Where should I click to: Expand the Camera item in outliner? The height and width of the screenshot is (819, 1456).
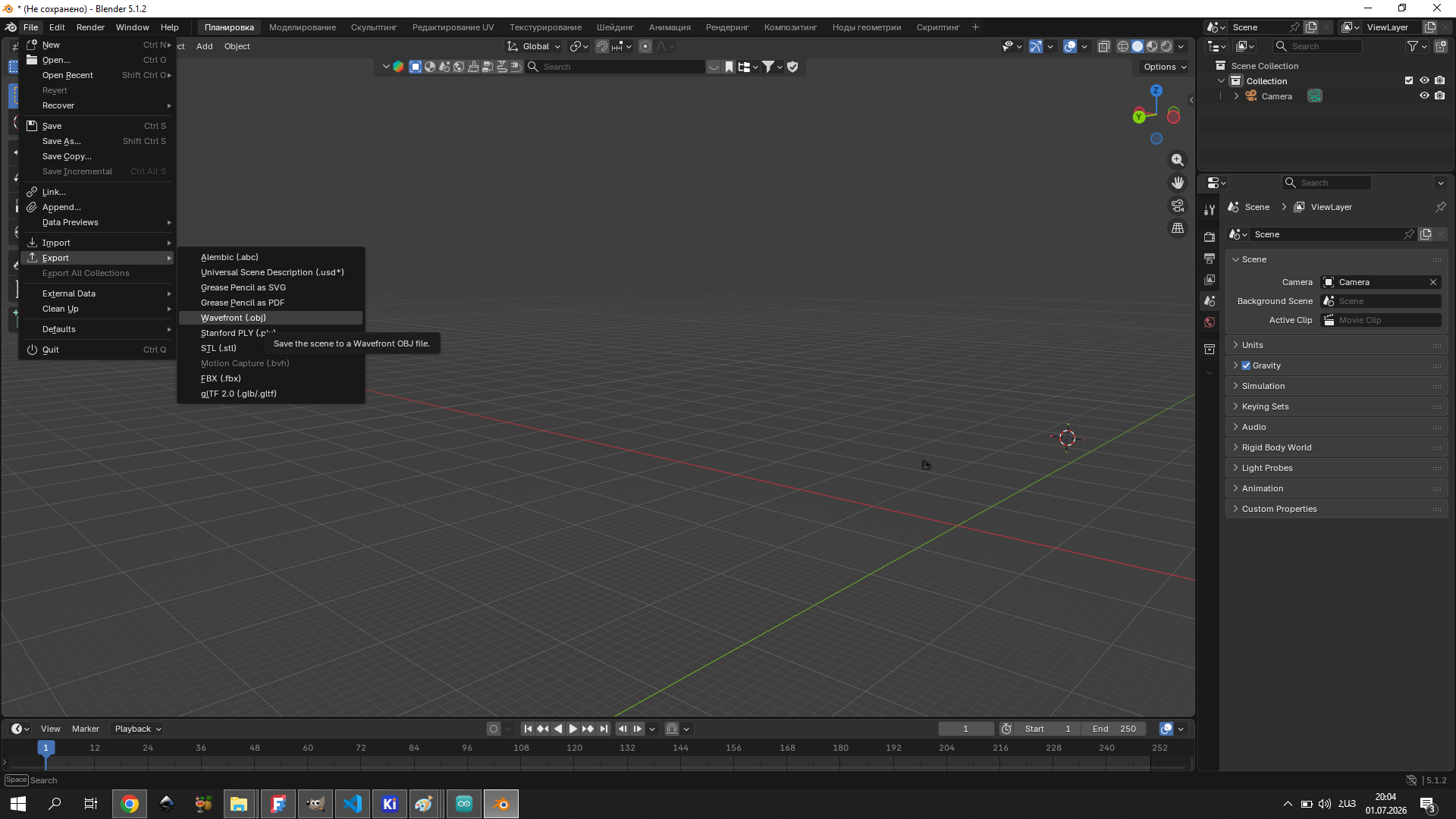click(x=1236, y=96)
